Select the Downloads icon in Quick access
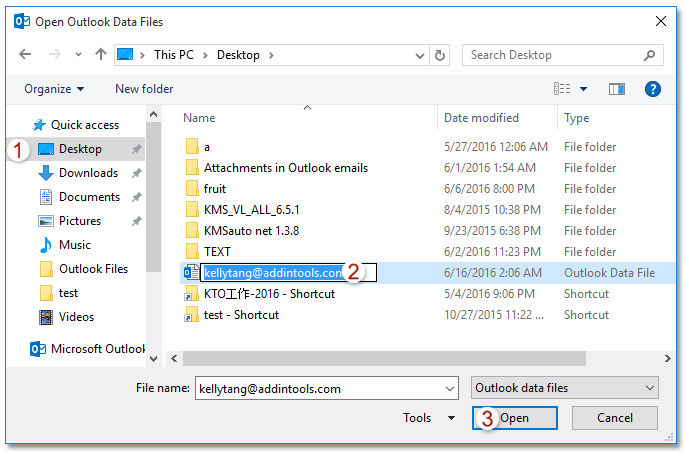Viewport: 685px width, 453px height. pyautogui.click(x=45, y=173)
